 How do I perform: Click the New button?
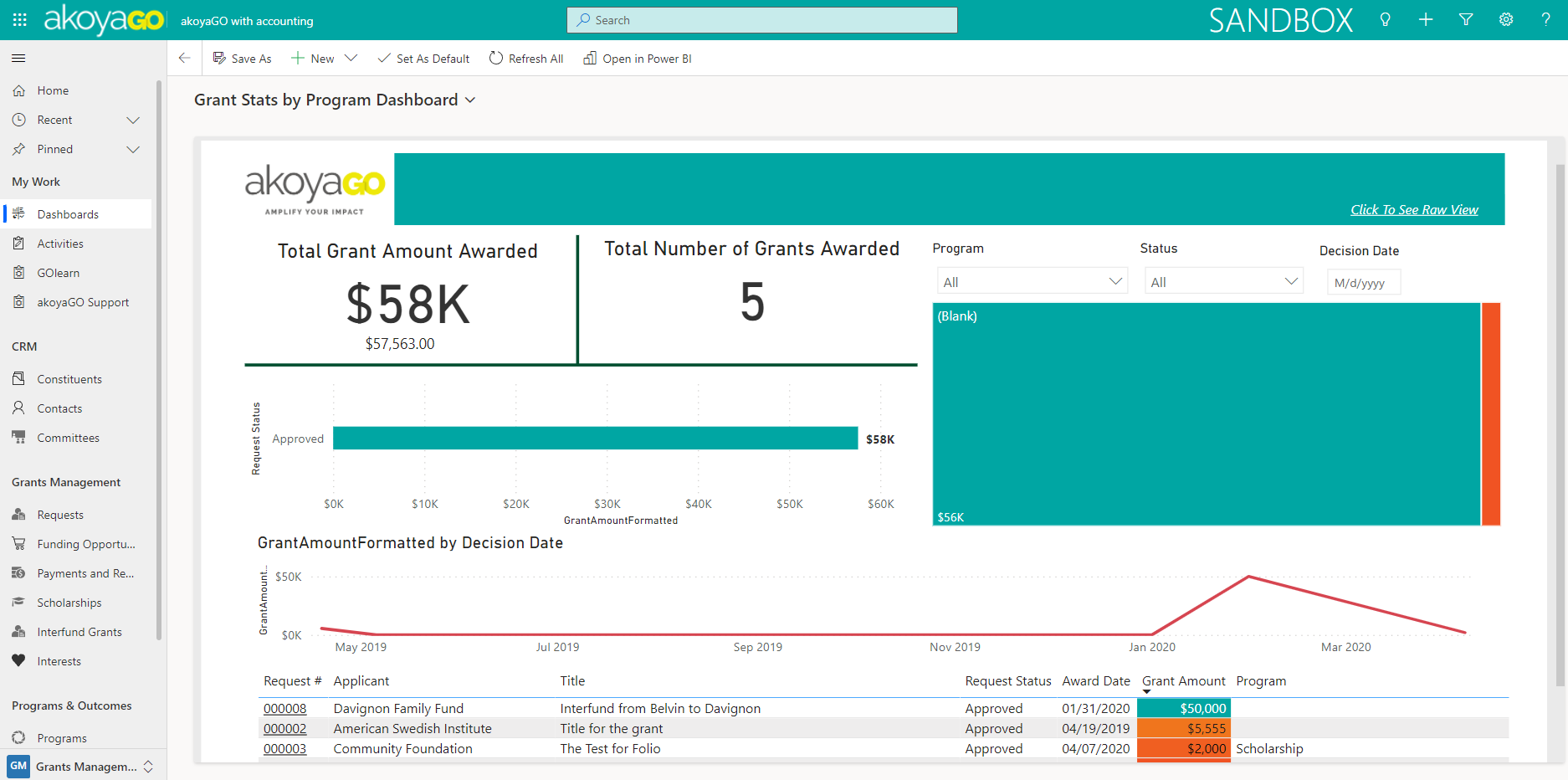click(313, 58)
